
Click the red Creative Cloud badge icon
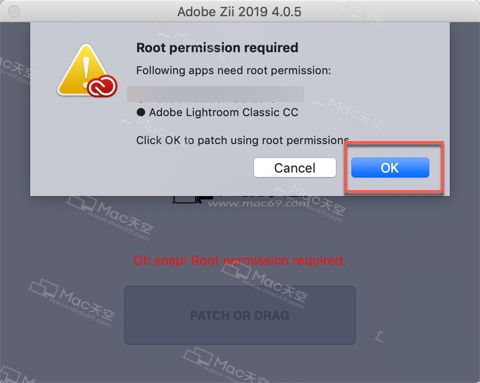(102, 86)
